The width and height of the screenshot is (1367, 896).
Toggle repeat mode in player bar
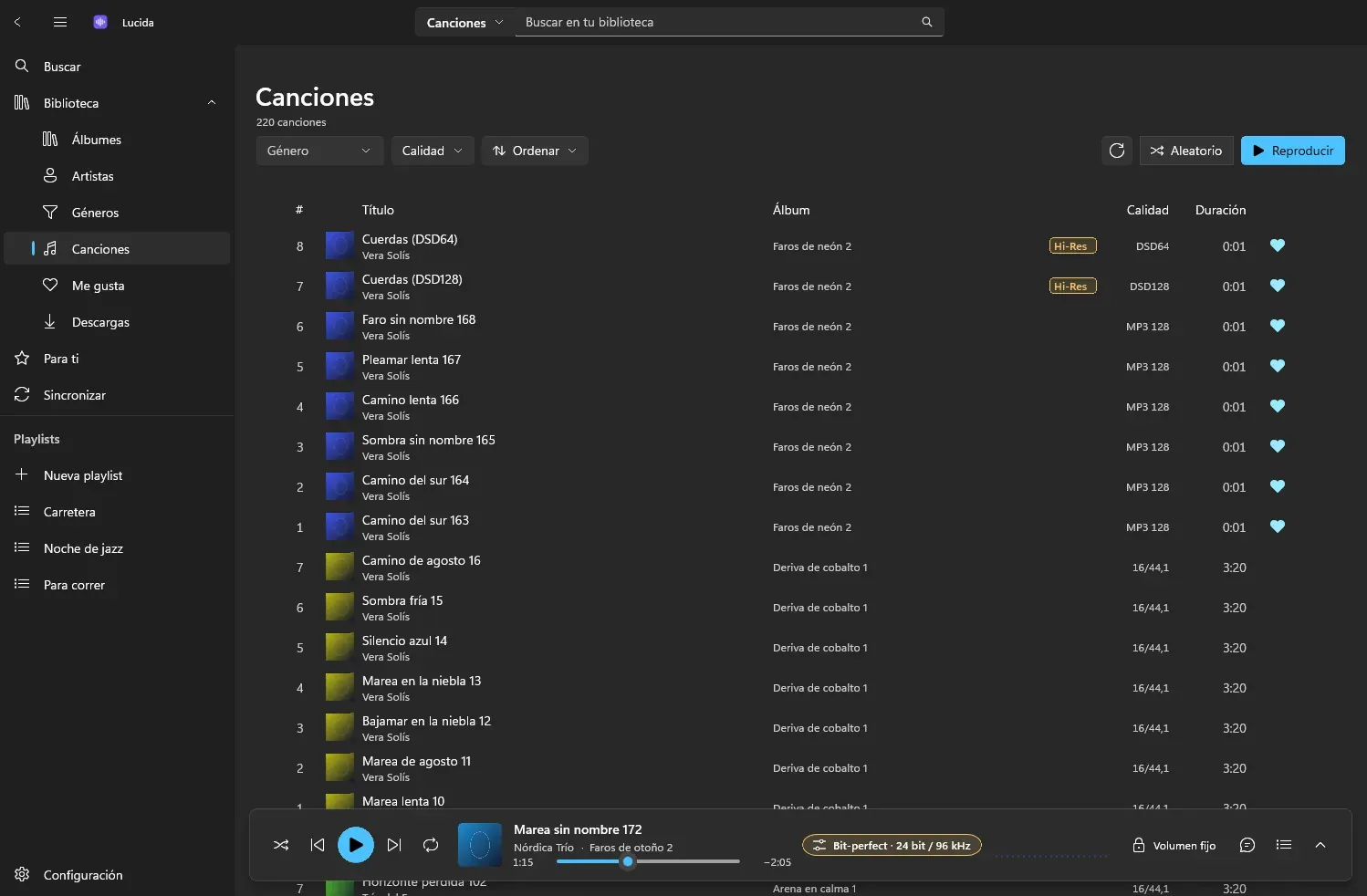click(431, 845)
